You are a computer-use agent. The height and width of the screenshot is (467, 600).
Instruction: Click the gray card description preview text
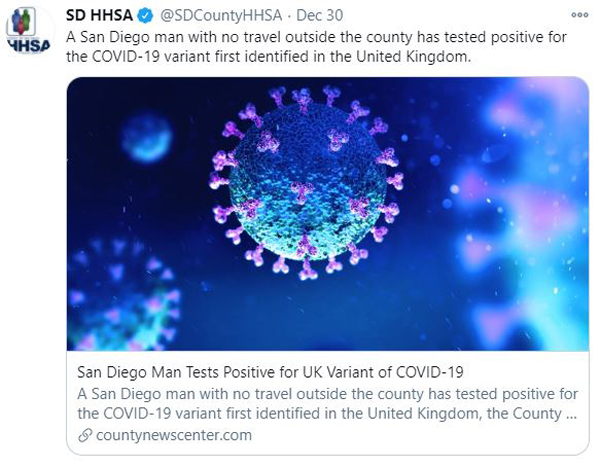tap(328, 404)
